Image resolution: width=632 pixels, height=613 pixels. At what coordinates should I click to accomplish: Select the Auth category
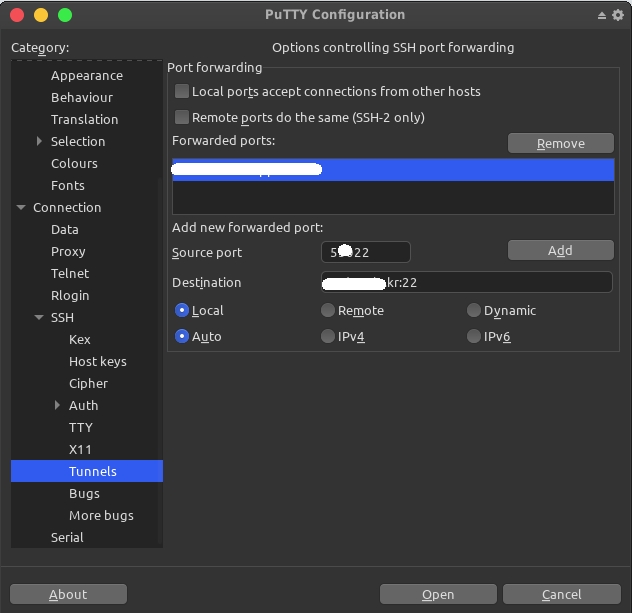point(83,405)
